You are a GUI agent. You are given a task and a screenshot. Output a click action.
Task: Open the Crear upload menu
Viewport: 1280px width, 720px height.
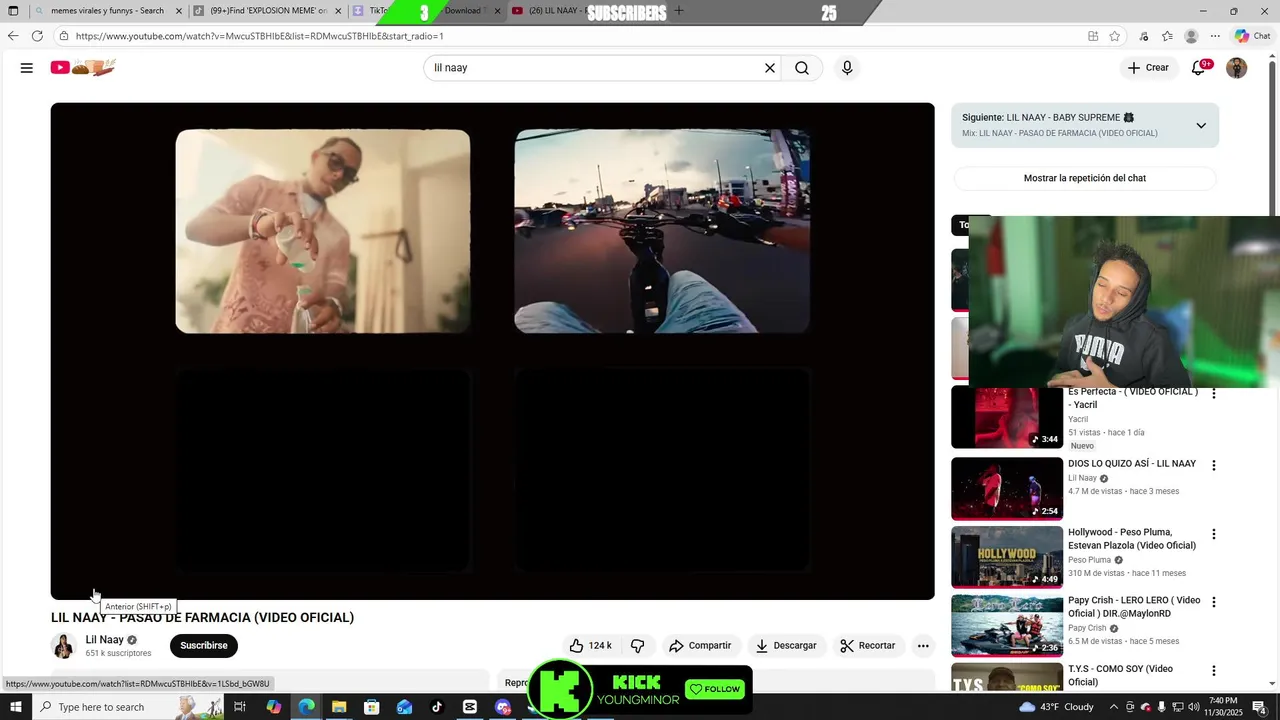[1148, 68]
